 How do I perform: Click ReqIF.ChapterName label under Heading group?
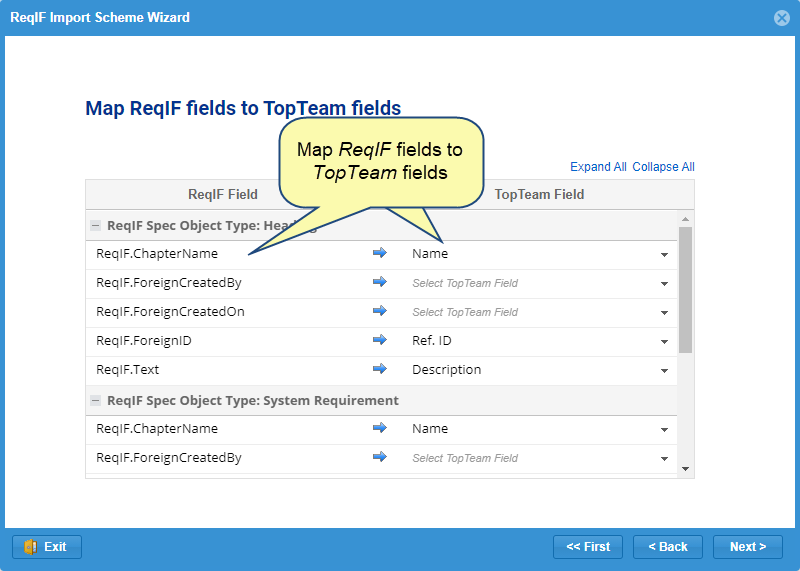[x=157, y=254]
